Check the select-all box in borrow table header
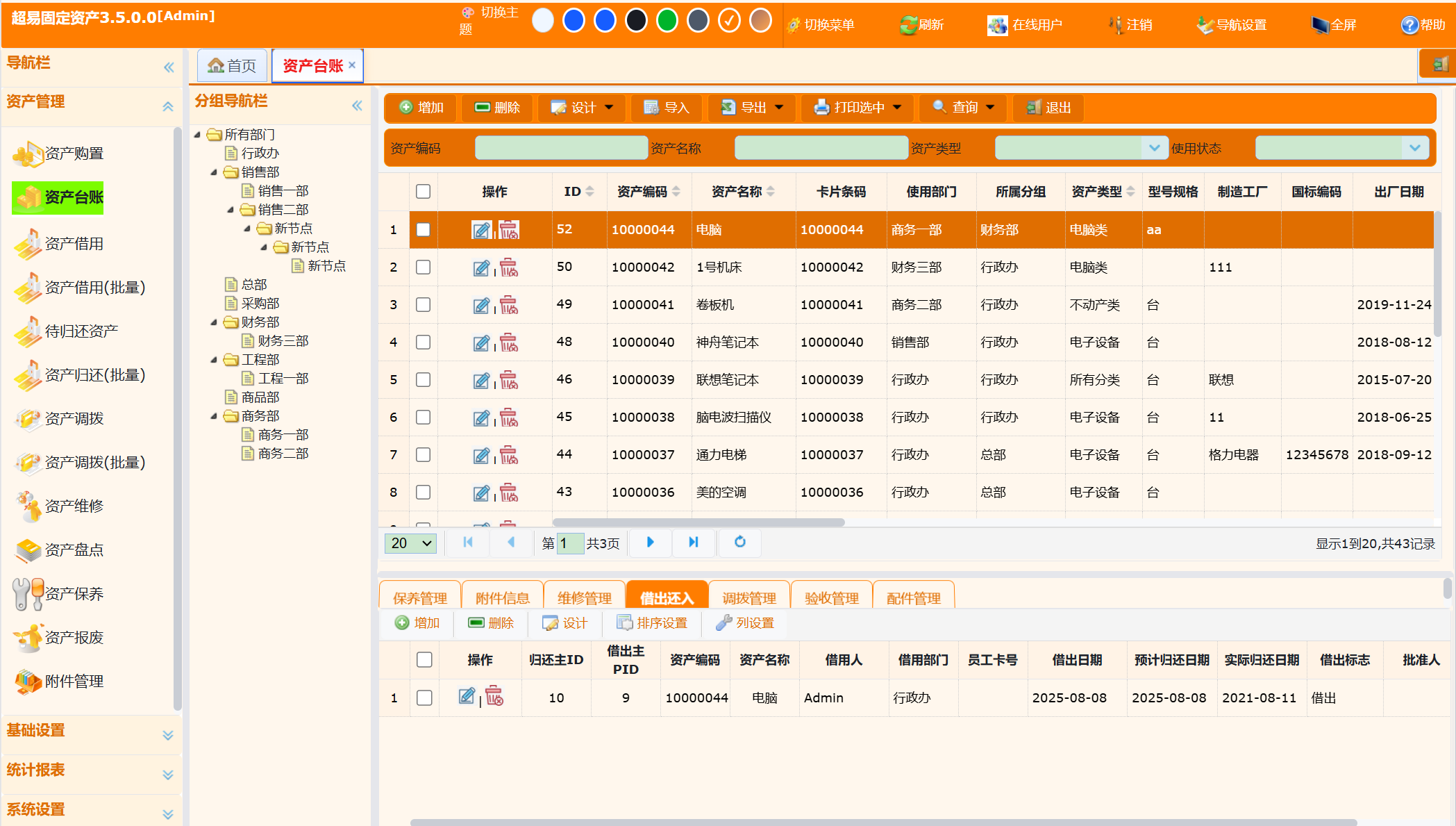This screenshot has height=826, width=1456. pos(424,660)
